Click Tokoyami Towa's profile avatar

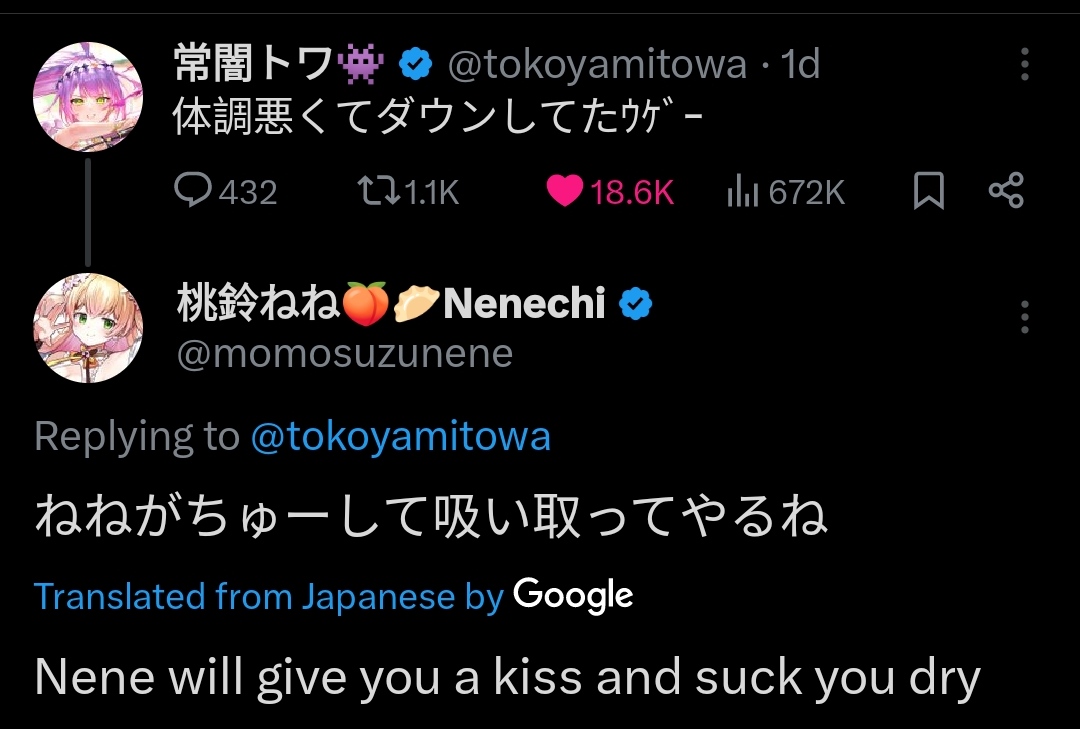pyautogui.click(x=88, y=97)
